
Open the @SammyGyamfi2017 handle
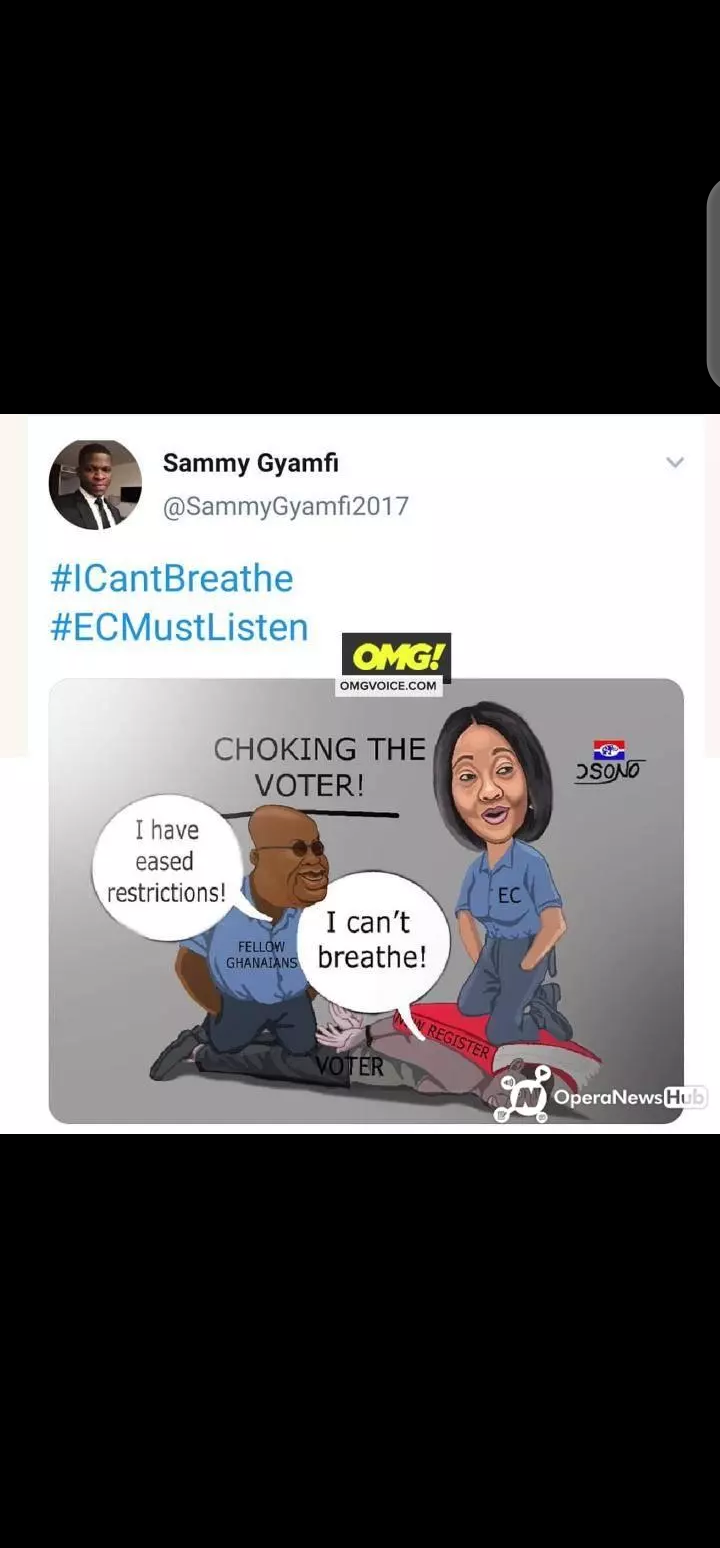click(x=286, y=506)
